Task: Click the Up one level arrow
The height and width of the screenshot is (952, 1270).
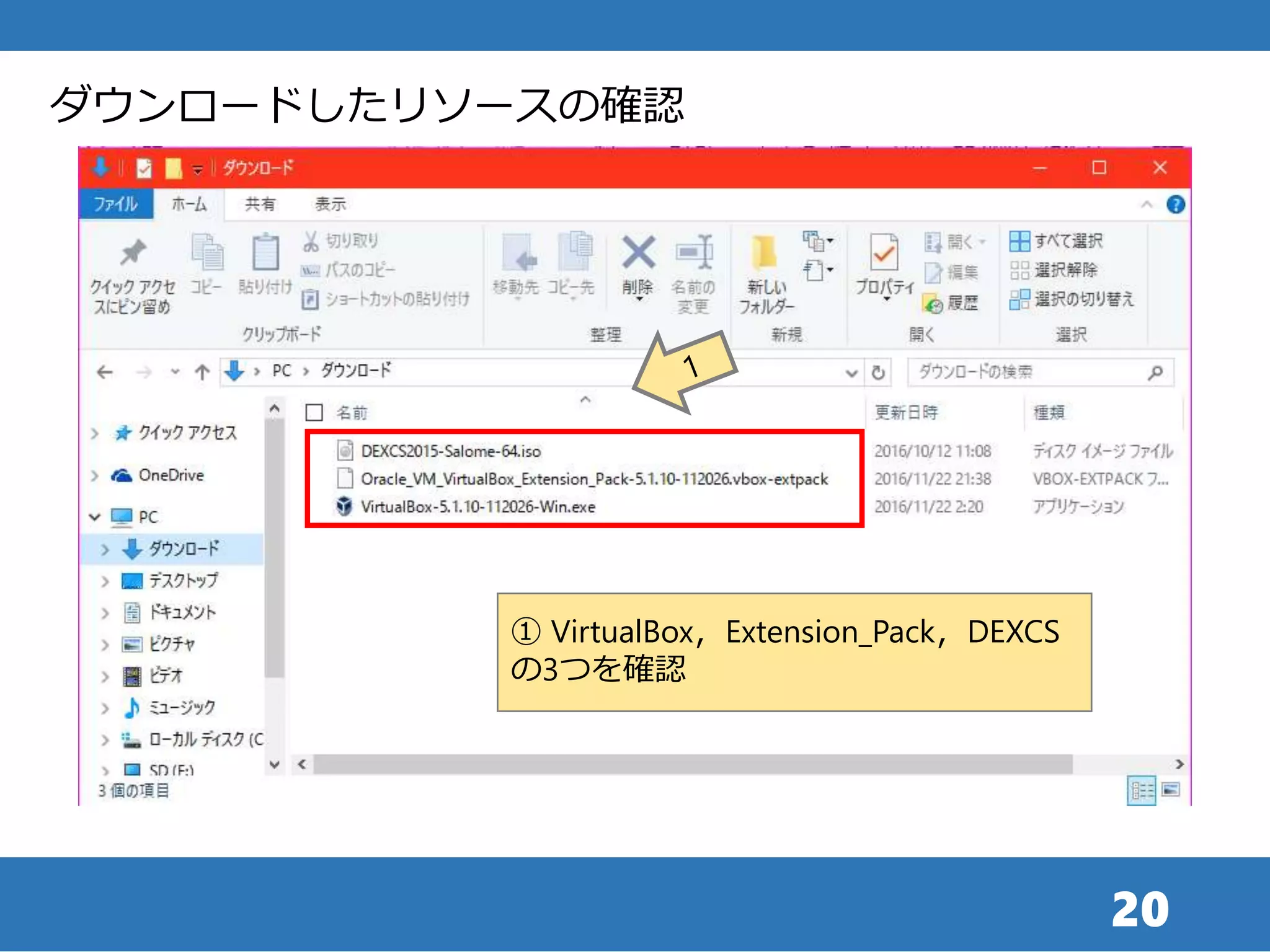Action: [202, 372]
